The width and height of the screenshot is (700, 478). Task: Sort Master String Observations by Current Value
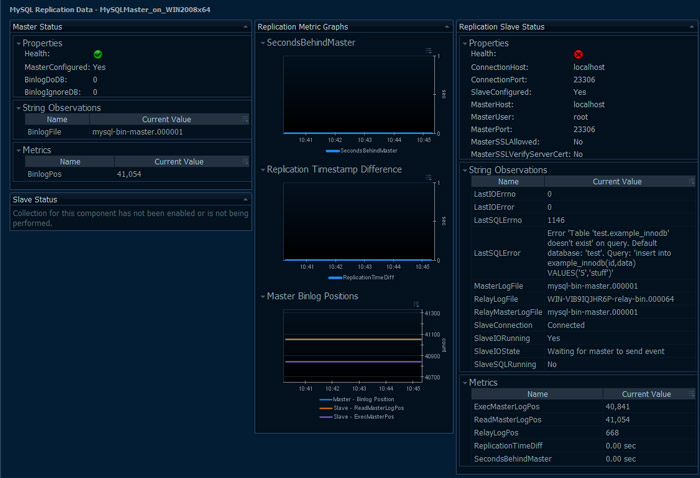[166, 119]
